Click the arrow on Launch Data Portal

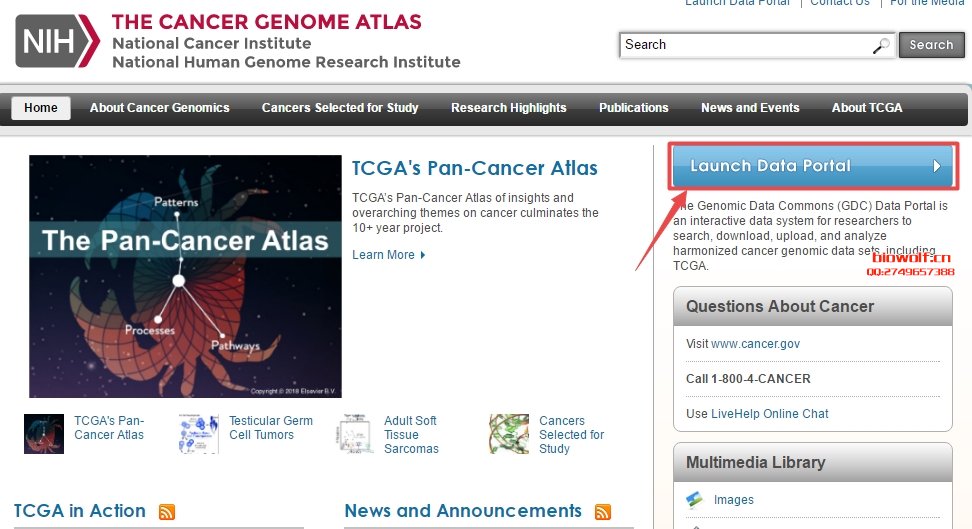tap(937, 166)
